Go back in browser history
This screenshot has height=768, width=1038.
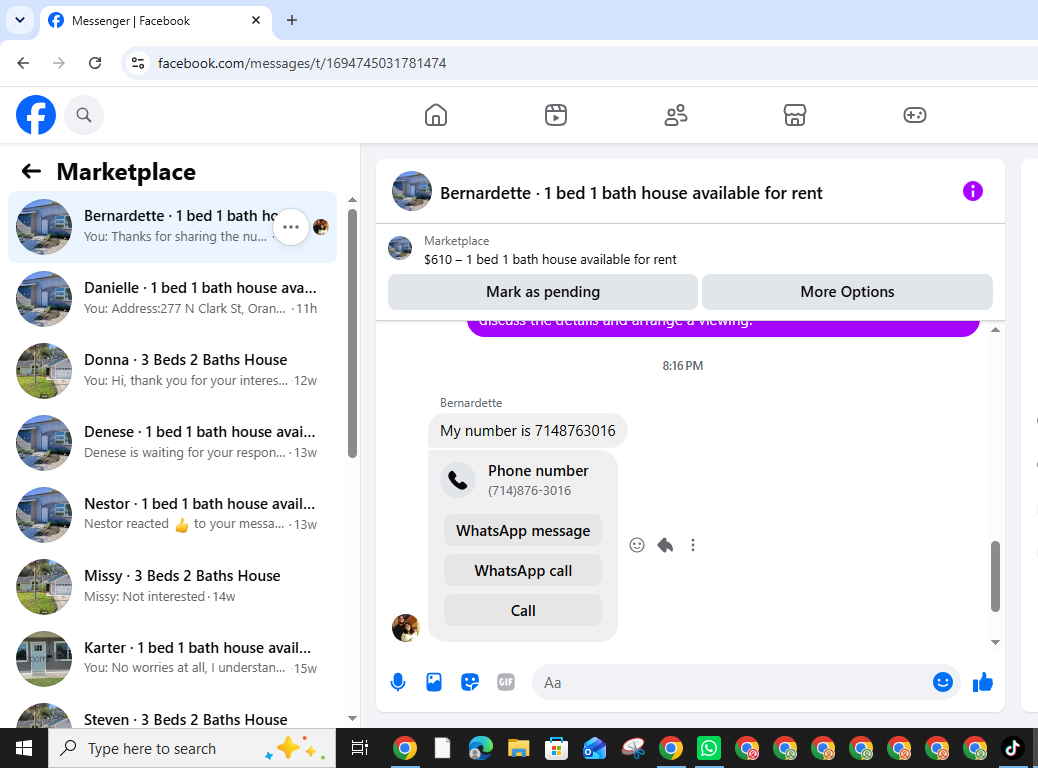23,63
